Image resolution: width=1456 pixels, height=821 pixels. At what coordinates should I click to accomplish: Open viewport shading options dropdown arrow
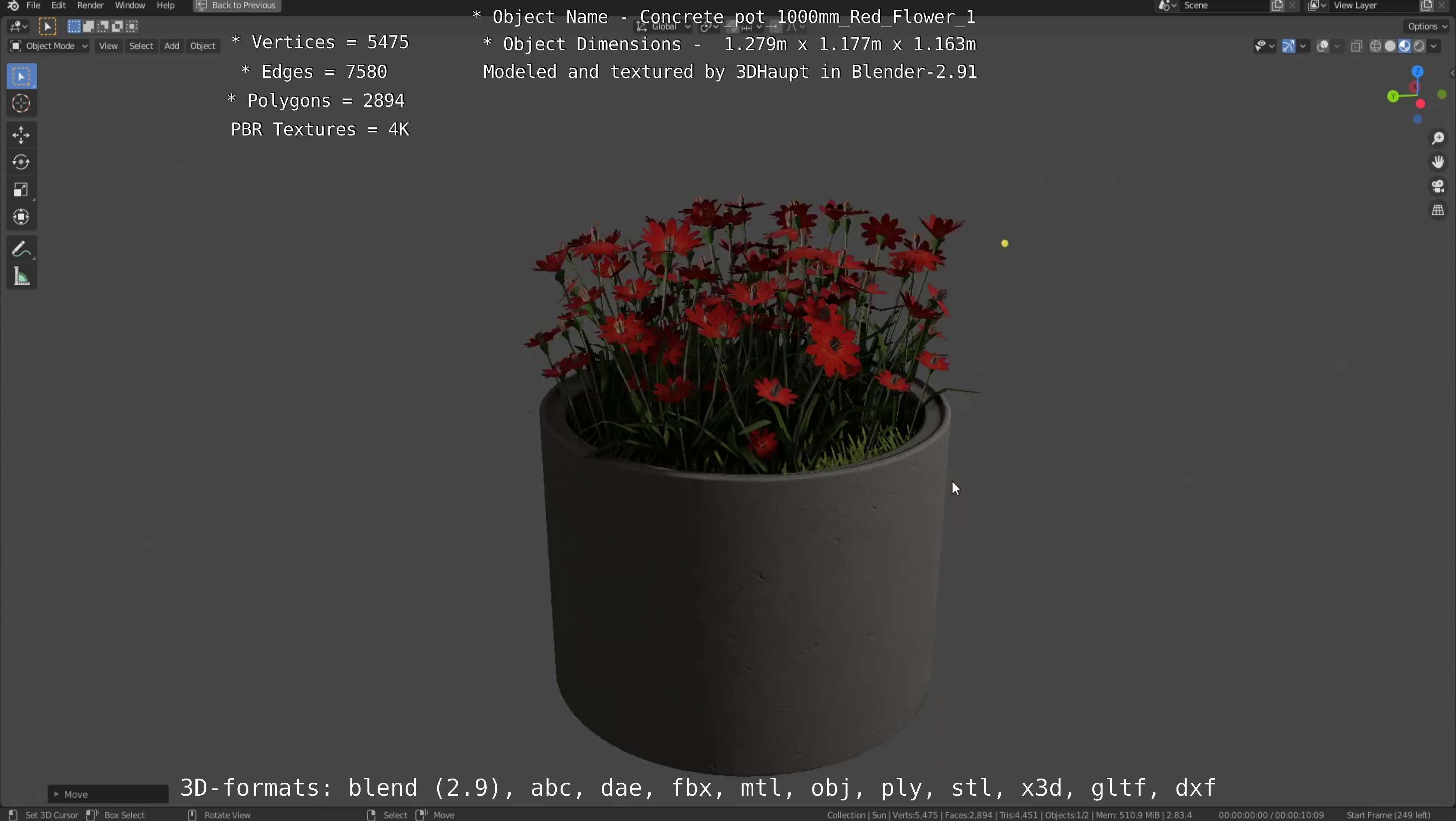click(x=1434, y=46)
